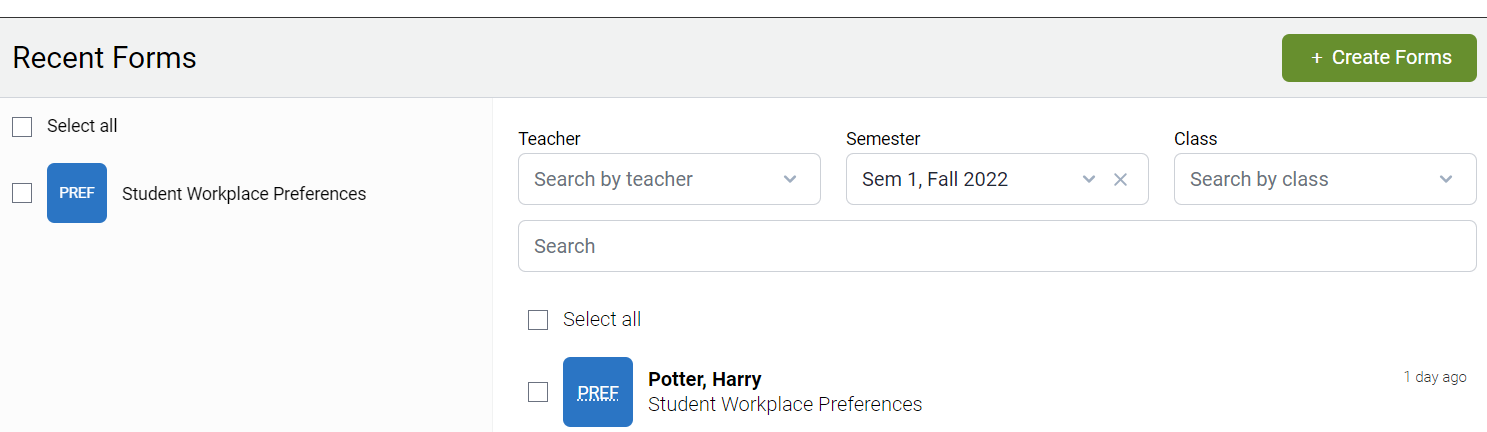
Task: Clear the Semester filter with the X icon
Action: (1121, 179)
